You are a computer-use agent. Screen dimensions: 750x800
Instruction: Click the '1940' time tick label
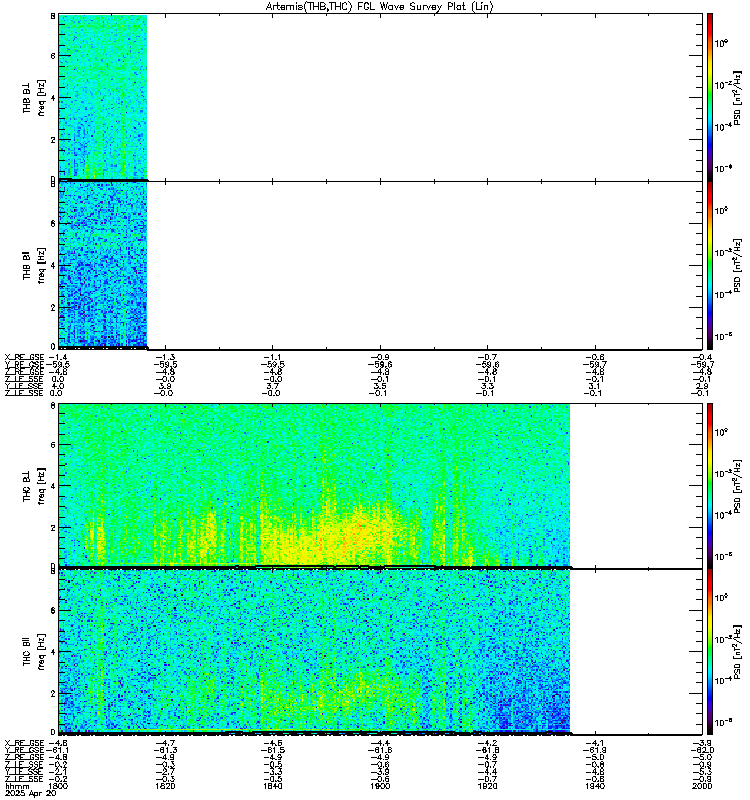(x=594, y=786)
